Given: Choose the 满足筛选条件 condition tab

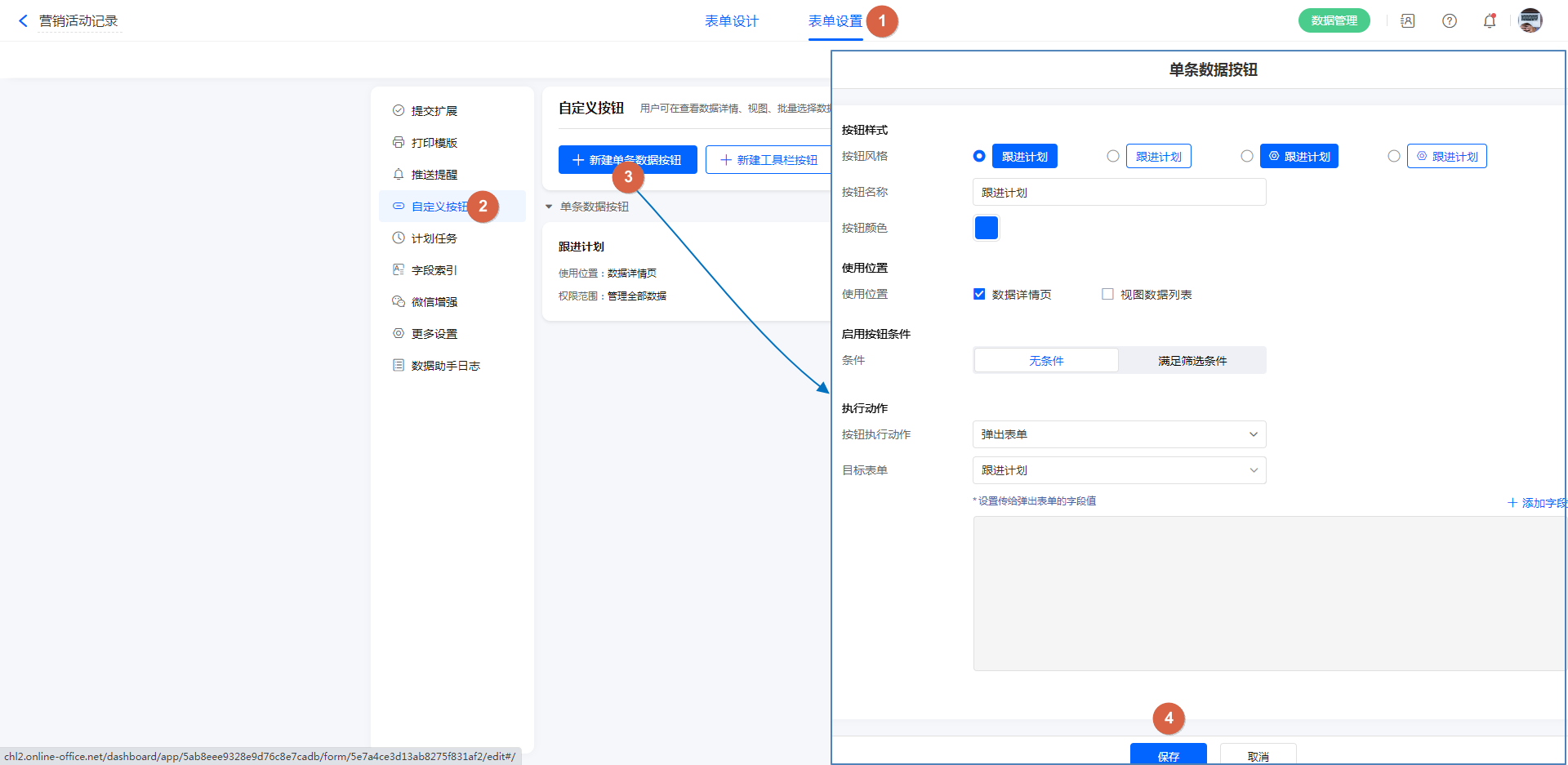Looking at the screenshot, I should [x=1192, y=360].
